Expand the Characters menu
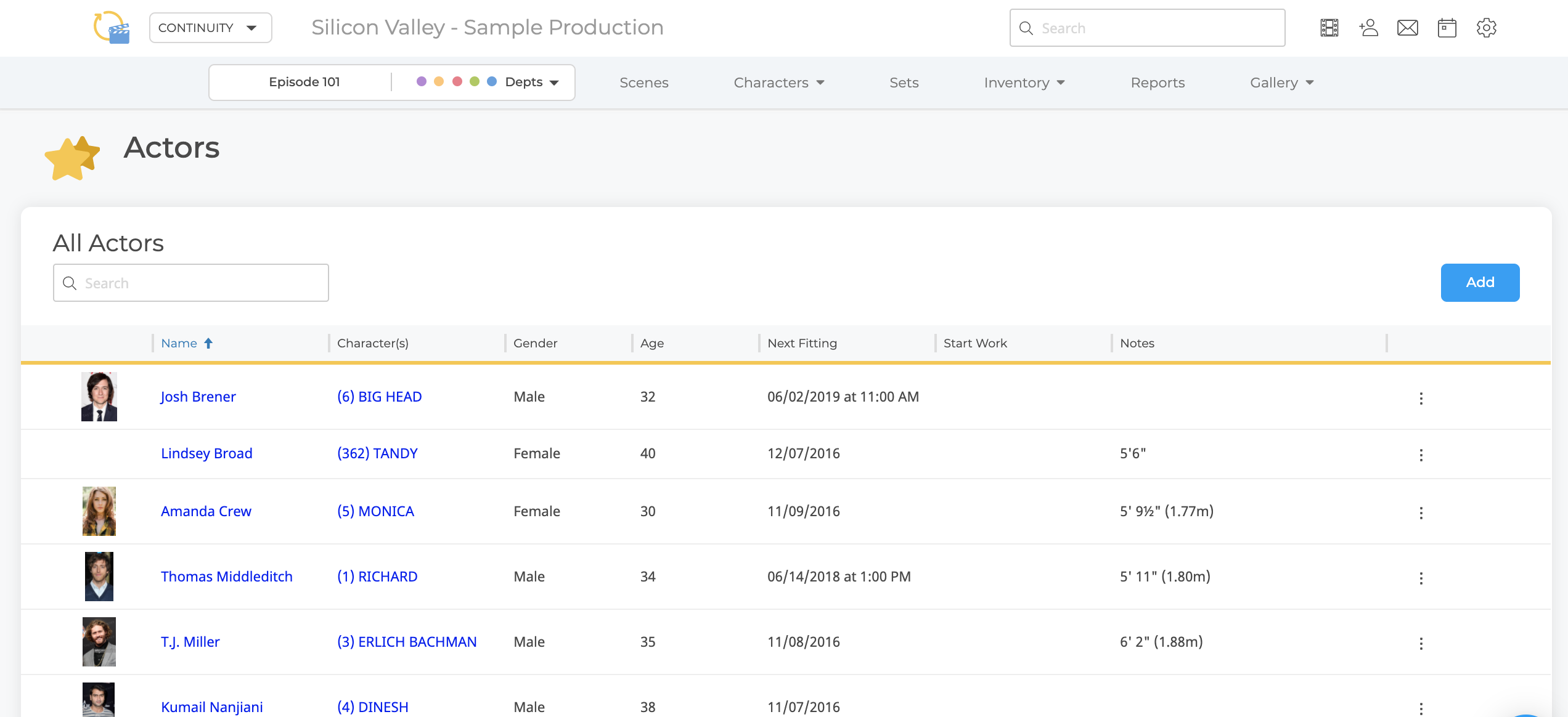This screenshot has width=1568, height=717. click(779, 83)
